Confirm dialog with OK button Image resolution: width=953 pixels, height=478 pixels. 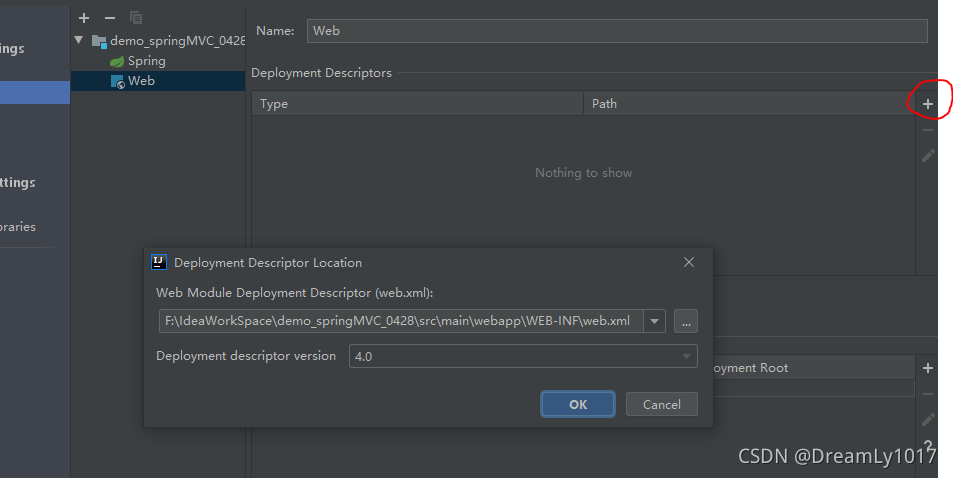(x=578, y=404)
